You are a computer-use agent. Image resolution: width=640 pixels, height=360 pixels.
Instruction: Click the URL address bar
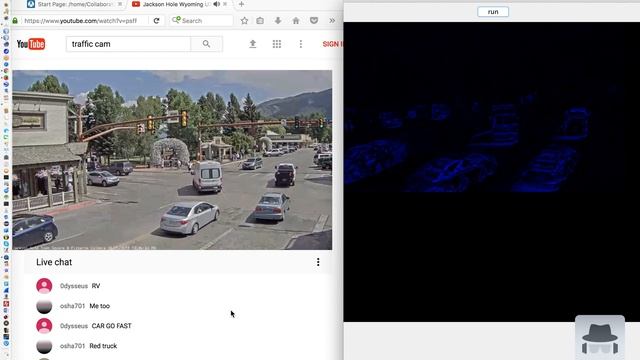point(81,20)
